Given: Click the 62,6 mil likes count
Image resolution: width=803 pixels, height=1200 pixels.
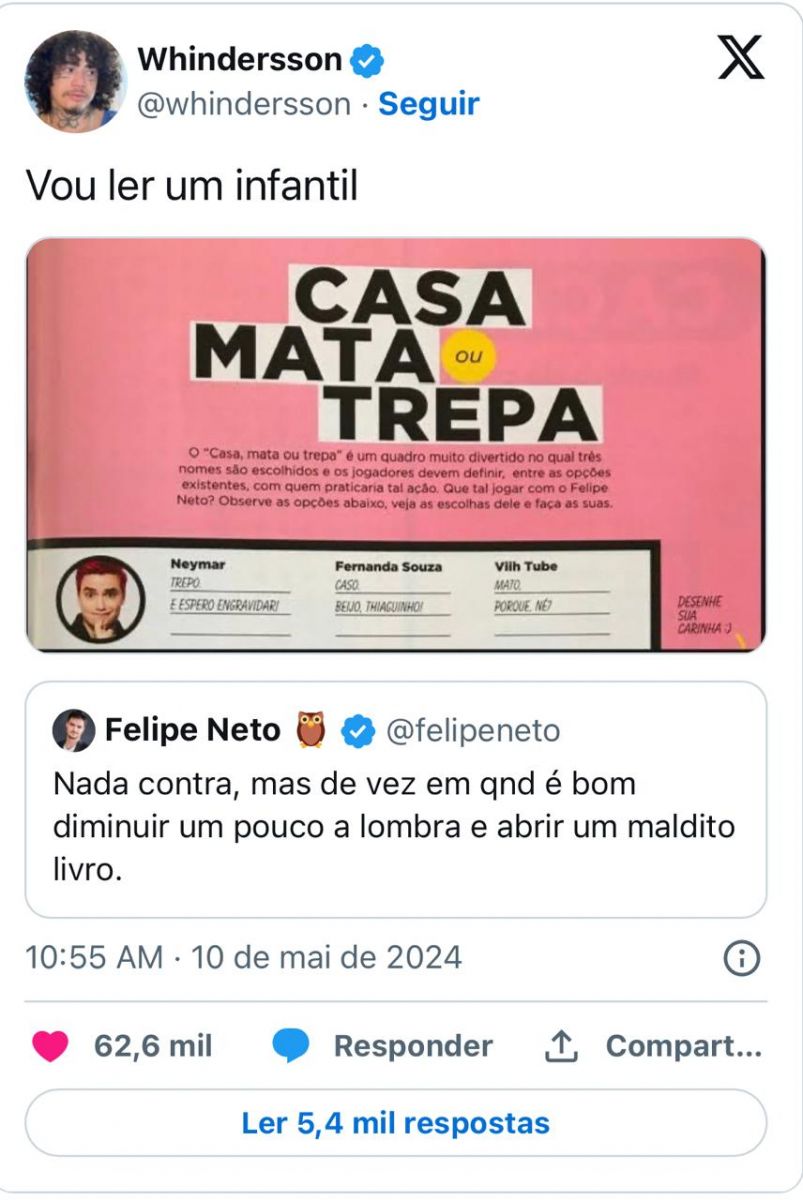Looking at the screenshot, I should tap(153, 1046).
